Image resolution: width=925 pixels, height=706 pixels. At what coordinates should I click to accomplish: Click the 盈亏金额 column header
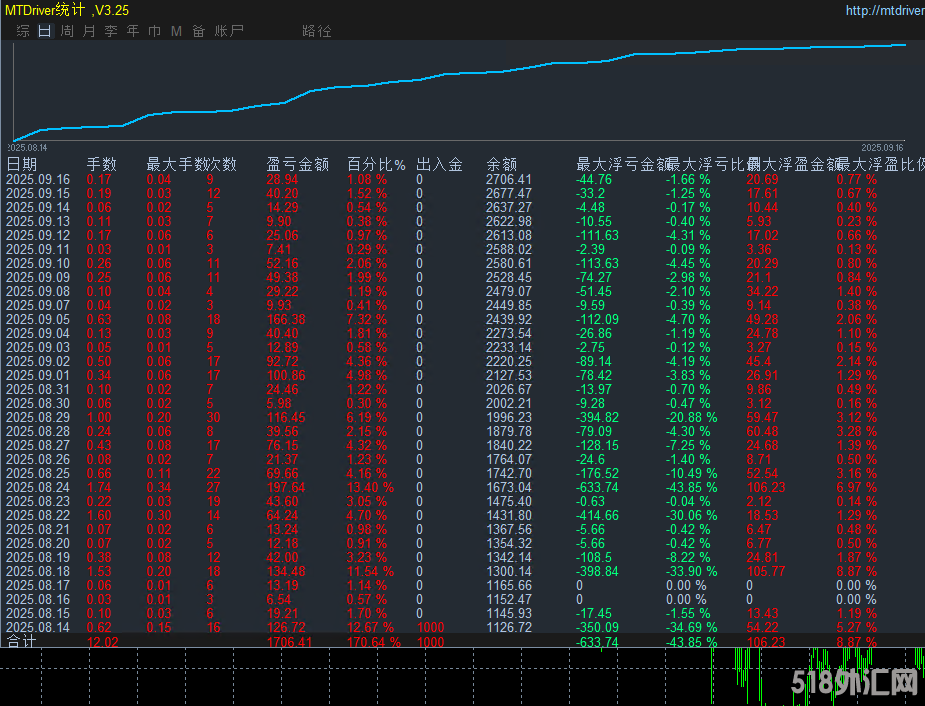[x=297, y=164]
